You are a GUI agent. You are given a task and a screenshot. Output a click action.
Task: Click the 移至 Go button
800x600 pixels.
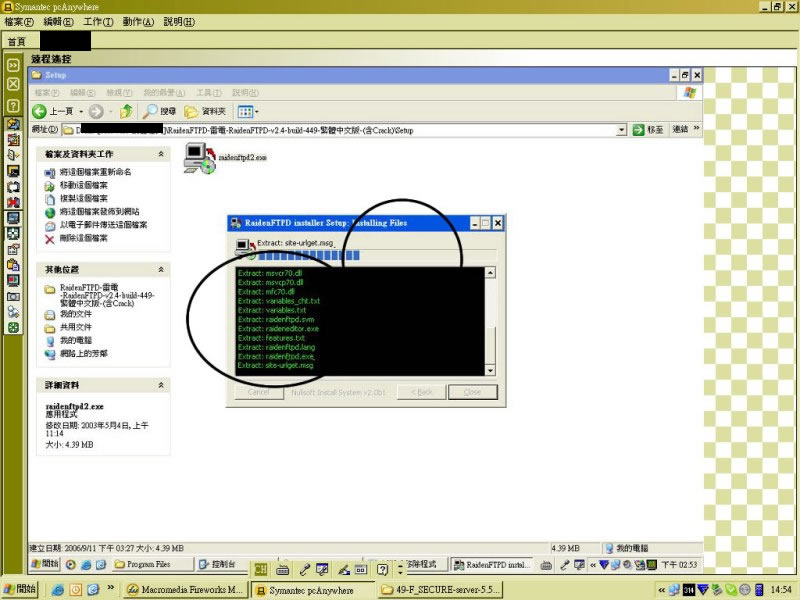(648, 130)
